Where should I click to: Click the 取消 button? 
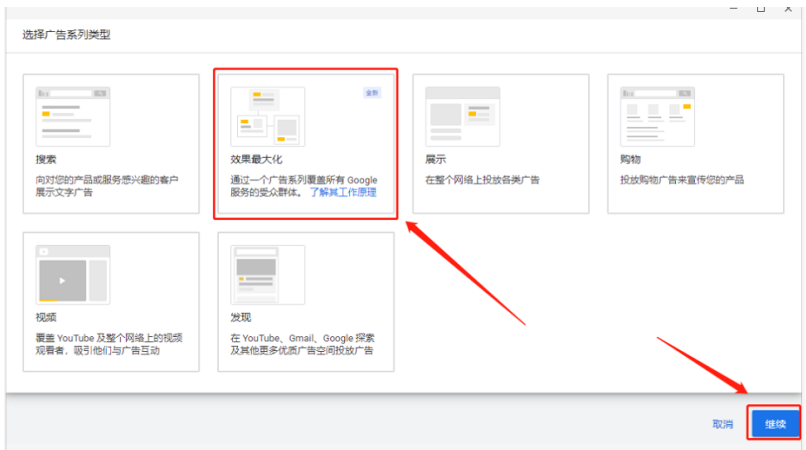tap(723, 424)
